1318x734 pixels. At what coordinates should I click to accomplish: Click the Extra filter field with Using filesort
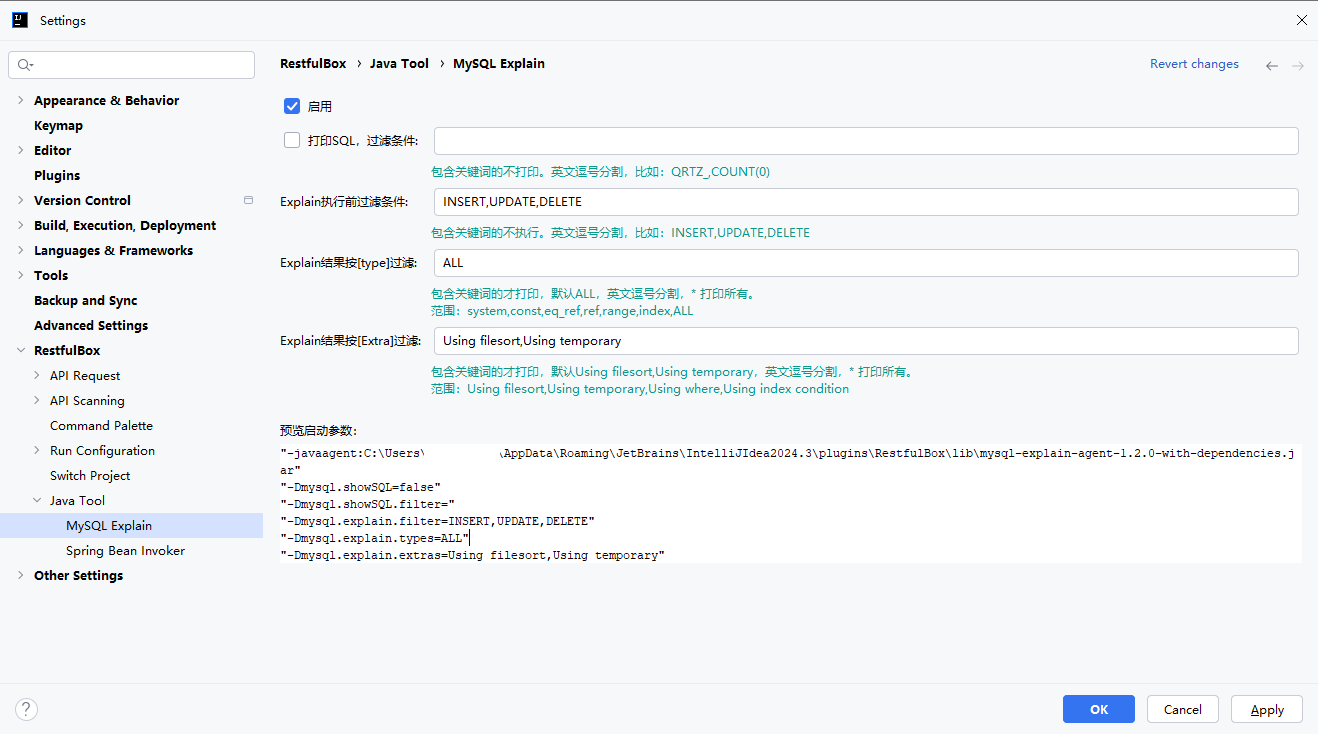[866, 341]
